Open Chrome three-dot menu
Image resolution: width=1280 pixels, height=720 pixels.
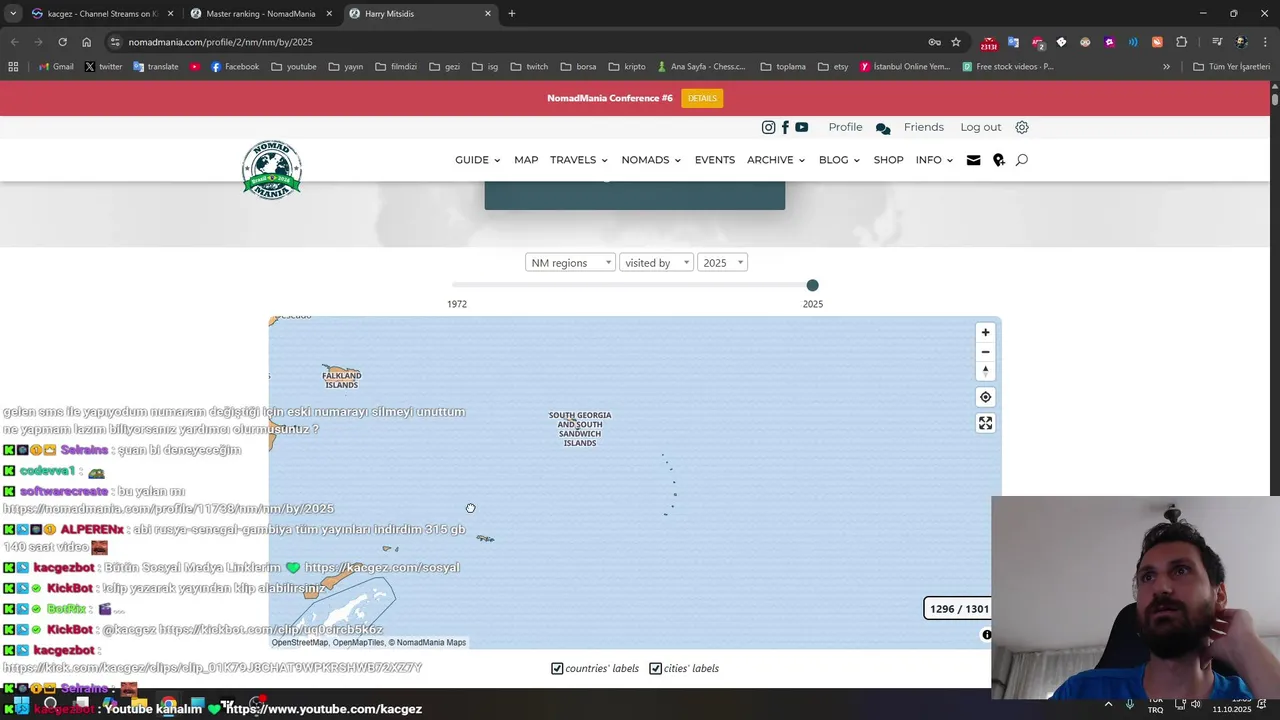click(1264, 42)
